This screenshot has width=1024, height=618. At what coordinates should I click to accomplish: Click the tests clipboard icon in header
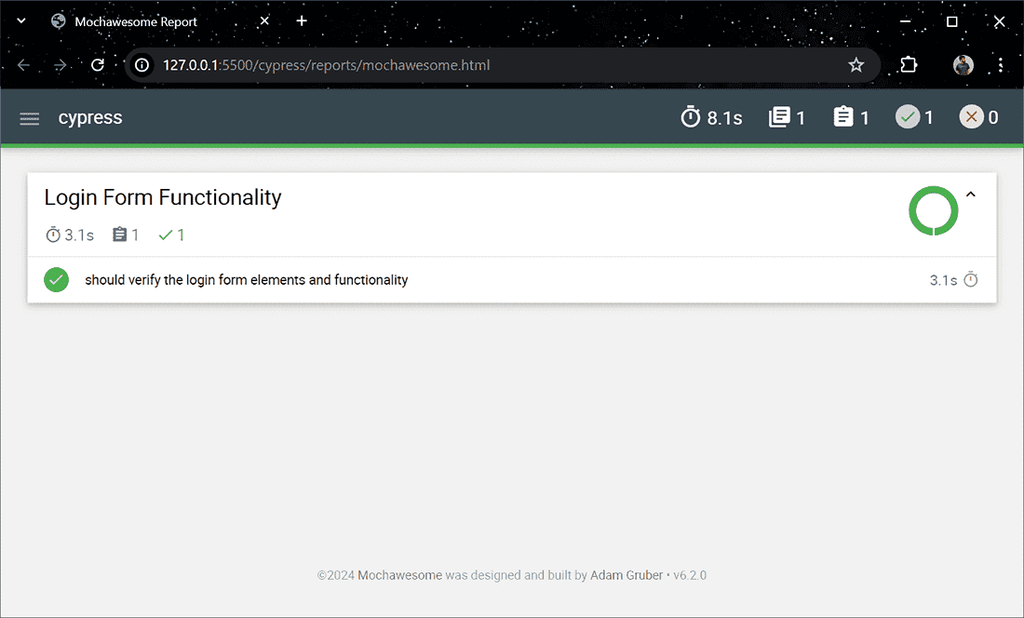[x=843, y=118]
